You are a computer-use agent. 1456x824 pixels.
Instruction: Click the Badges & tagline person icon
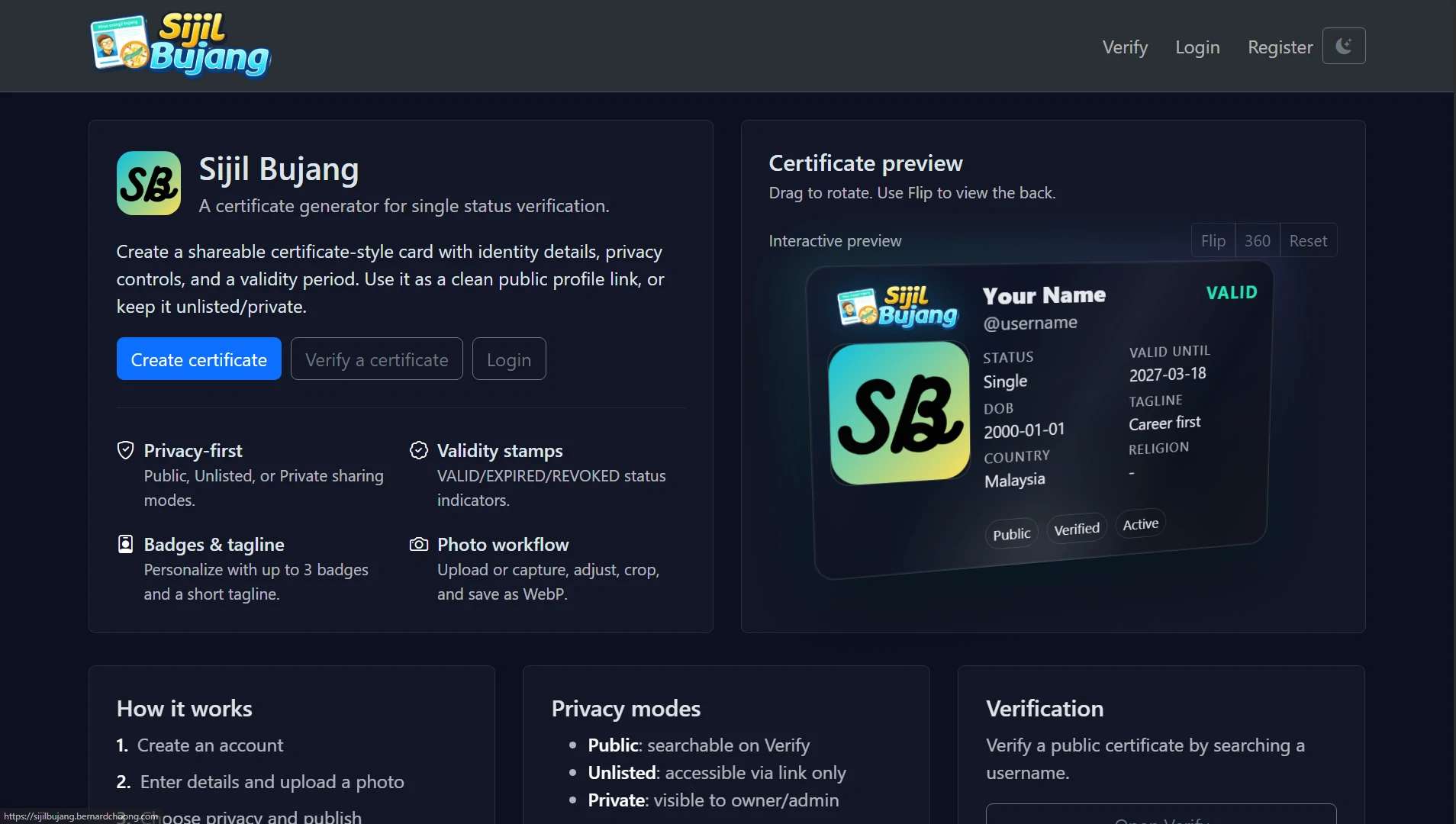(126, 544)
